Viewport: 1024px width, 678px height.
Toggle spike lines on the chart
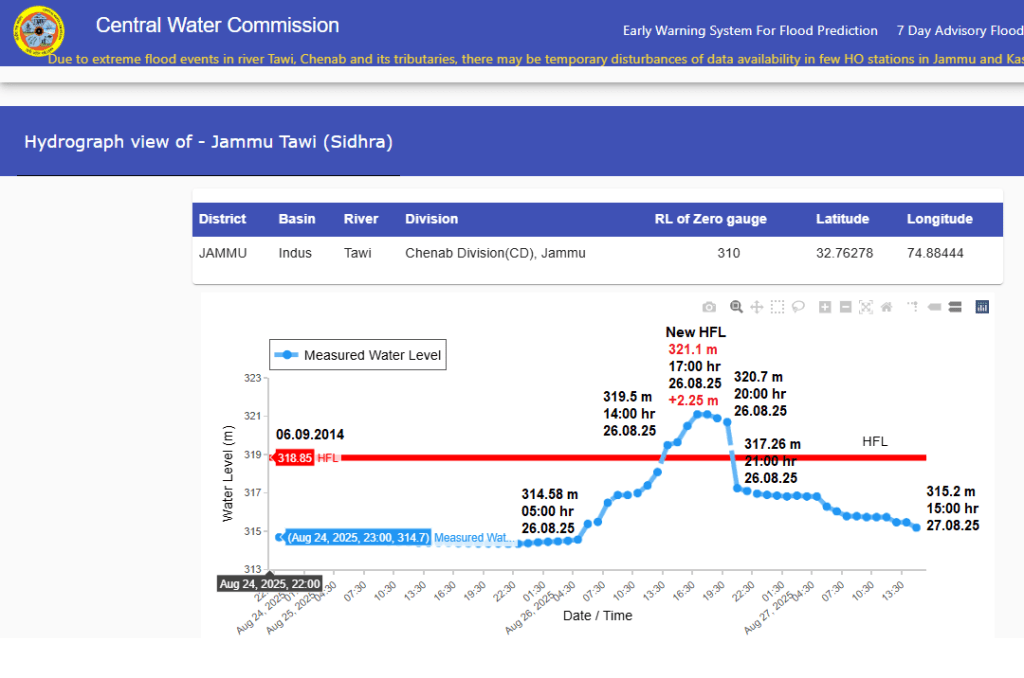(x=913, y=307)
